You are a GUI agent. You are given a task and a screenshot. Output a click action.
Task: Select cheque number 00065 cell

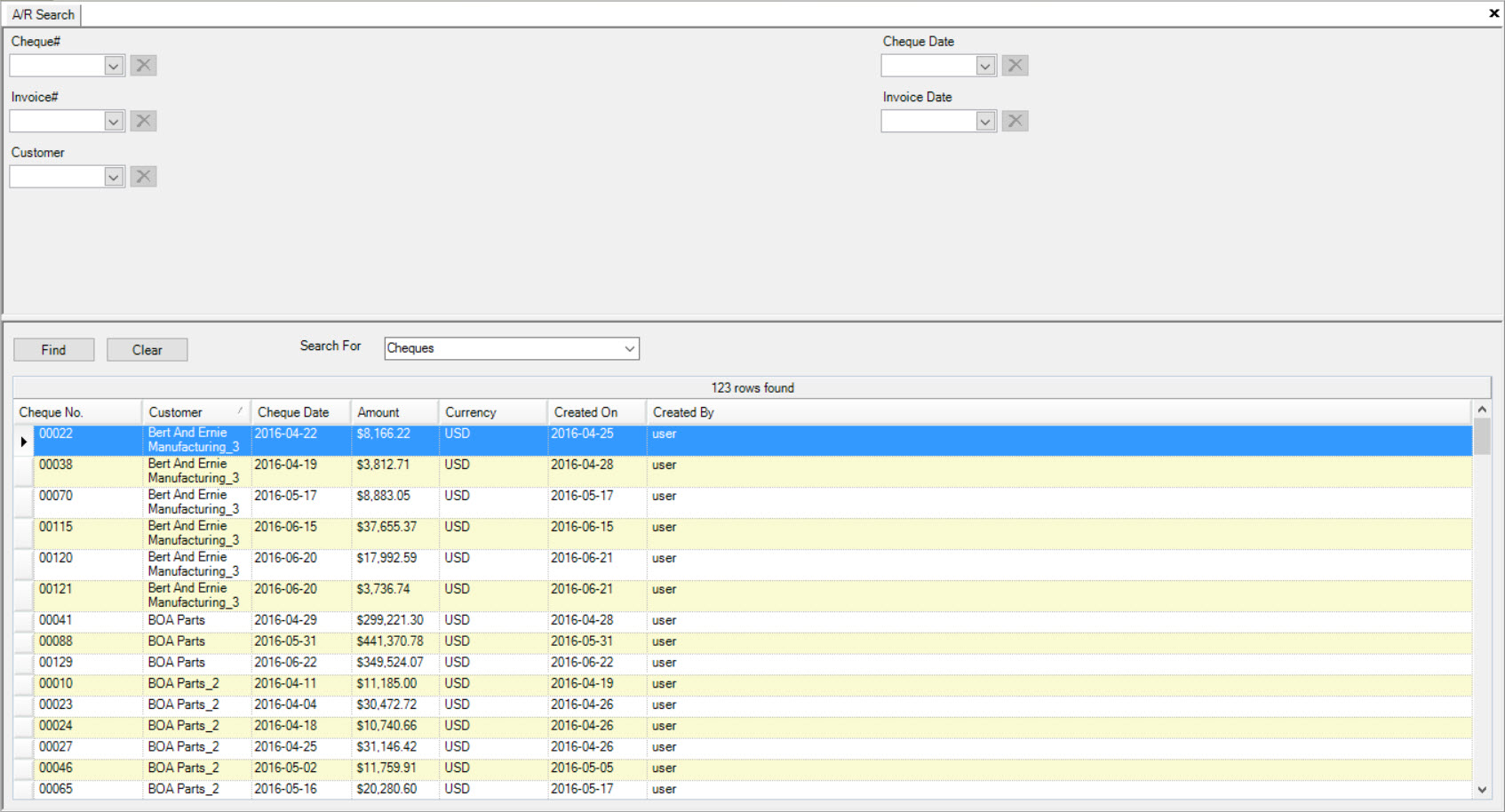(x=88, y=789)
